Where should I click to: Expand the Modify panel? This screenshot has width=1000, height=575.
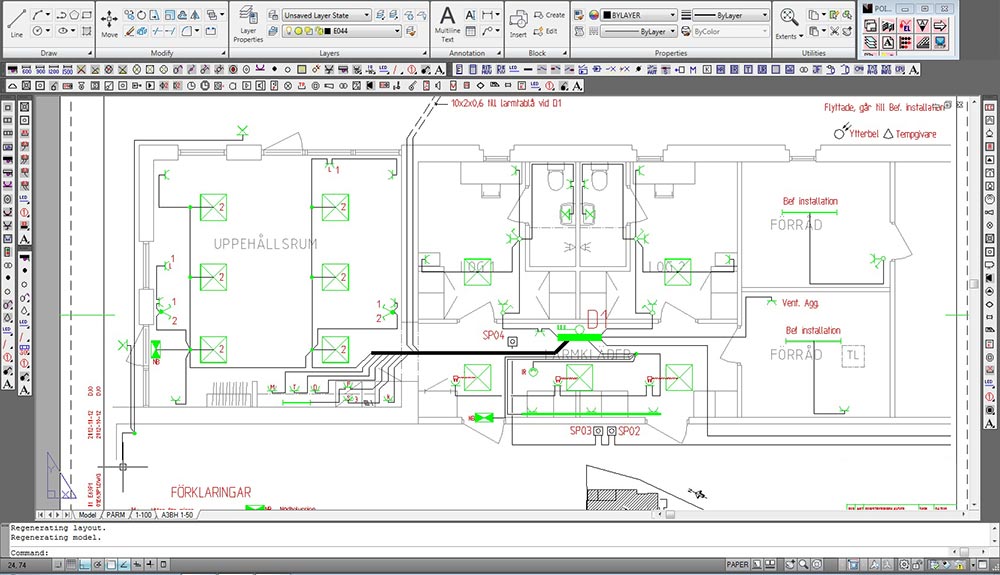[x=223, y=53]
